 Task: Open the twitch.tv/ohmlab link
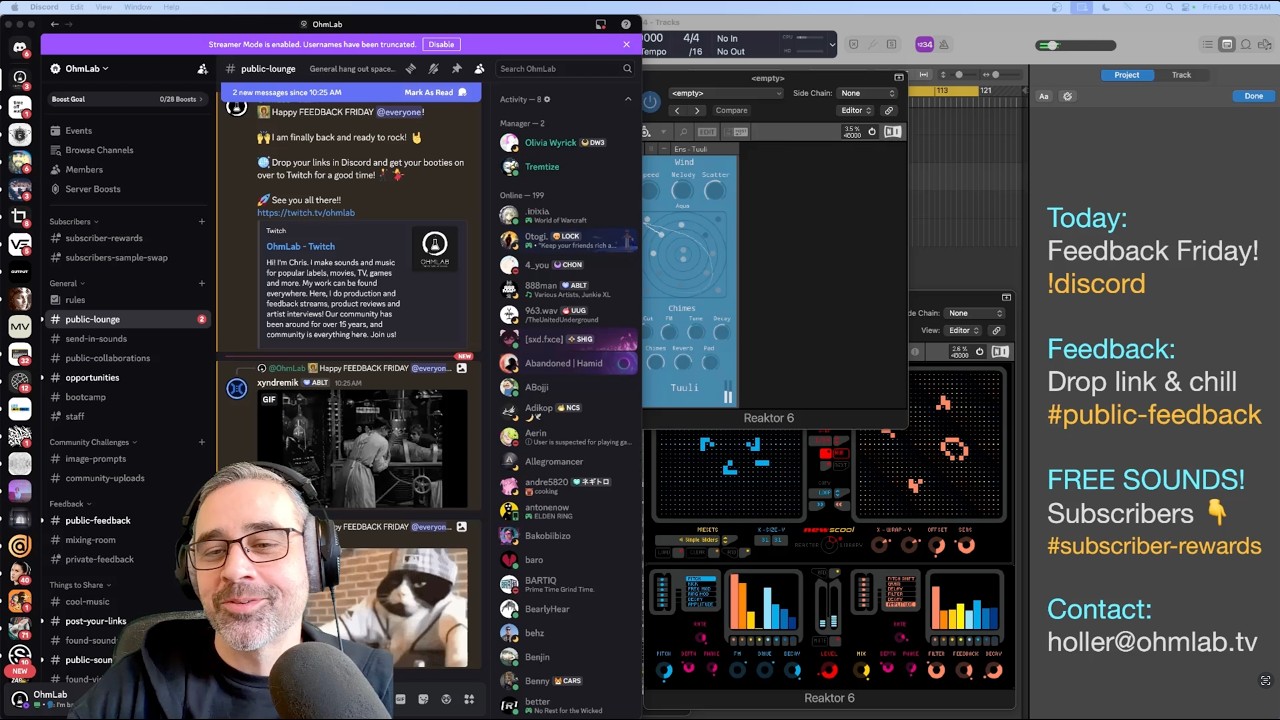click(x=306, y=213)
